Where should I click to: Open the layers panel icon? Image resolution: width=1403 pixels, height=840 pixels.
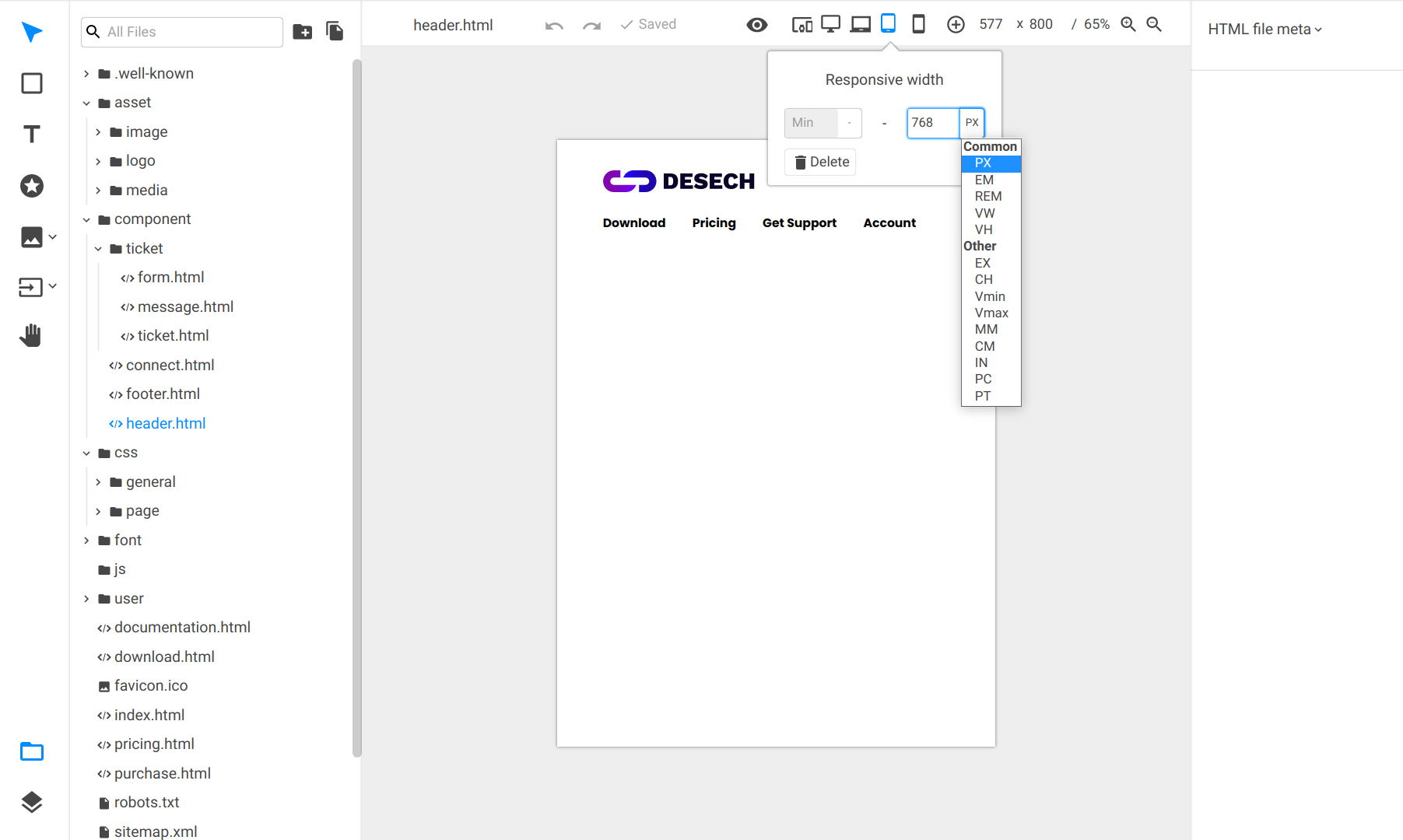coord(32,802)
